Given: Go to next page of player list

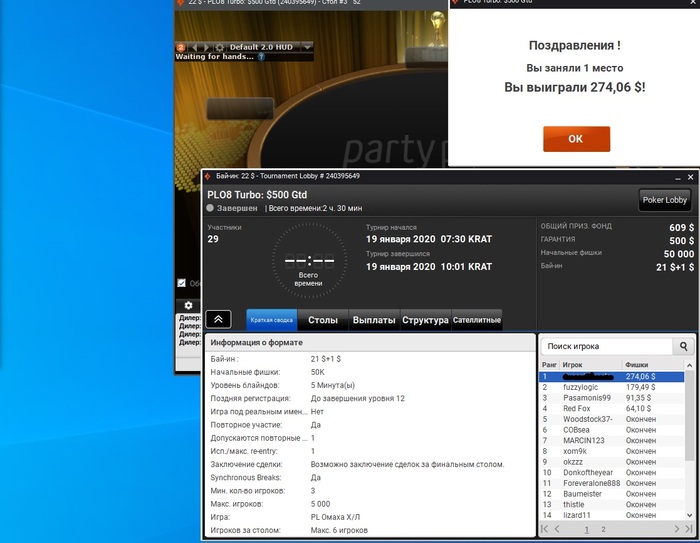Looking at the screenshot, I should click(677, 529).
